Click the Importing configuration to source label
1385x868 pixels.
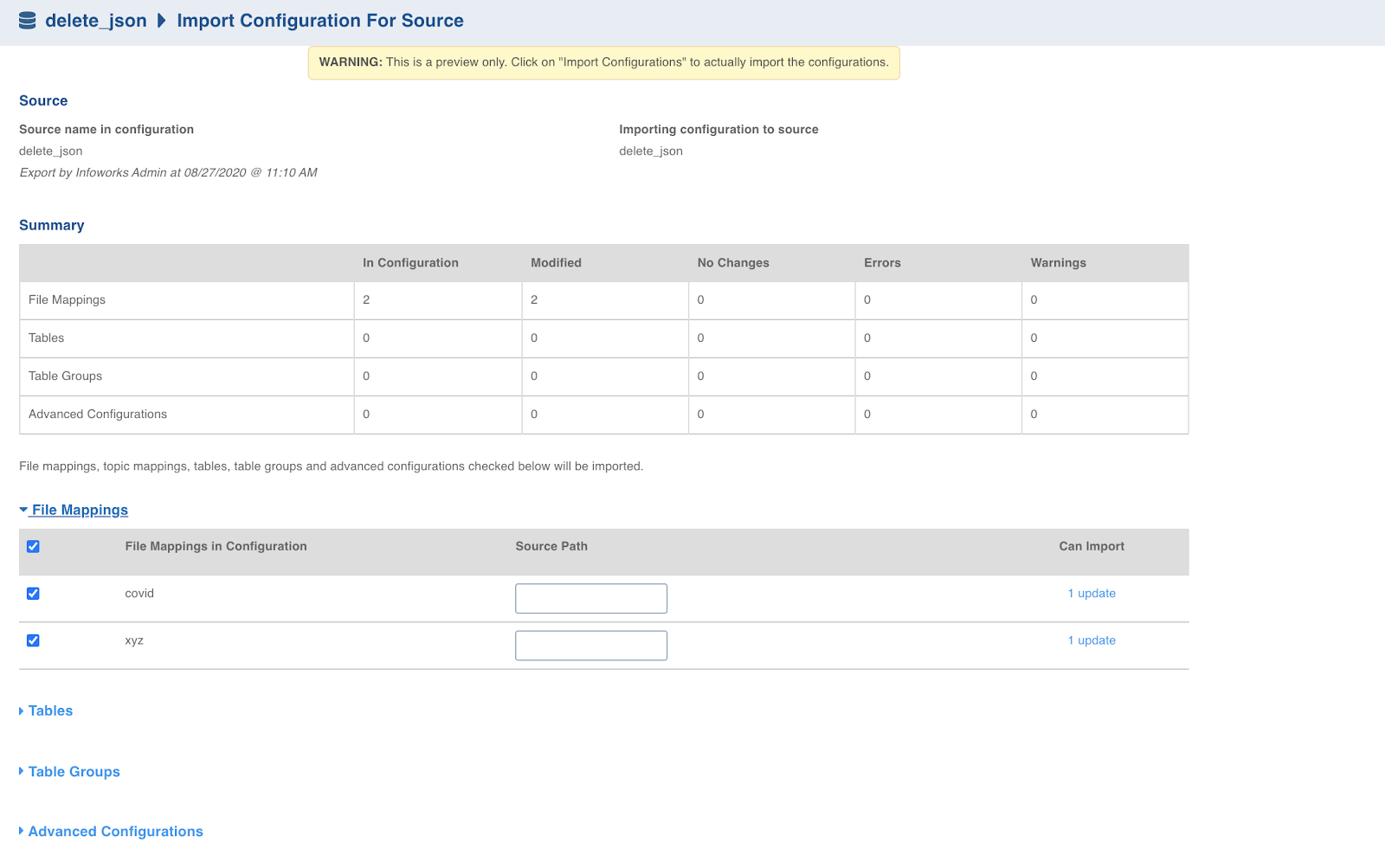718,130
